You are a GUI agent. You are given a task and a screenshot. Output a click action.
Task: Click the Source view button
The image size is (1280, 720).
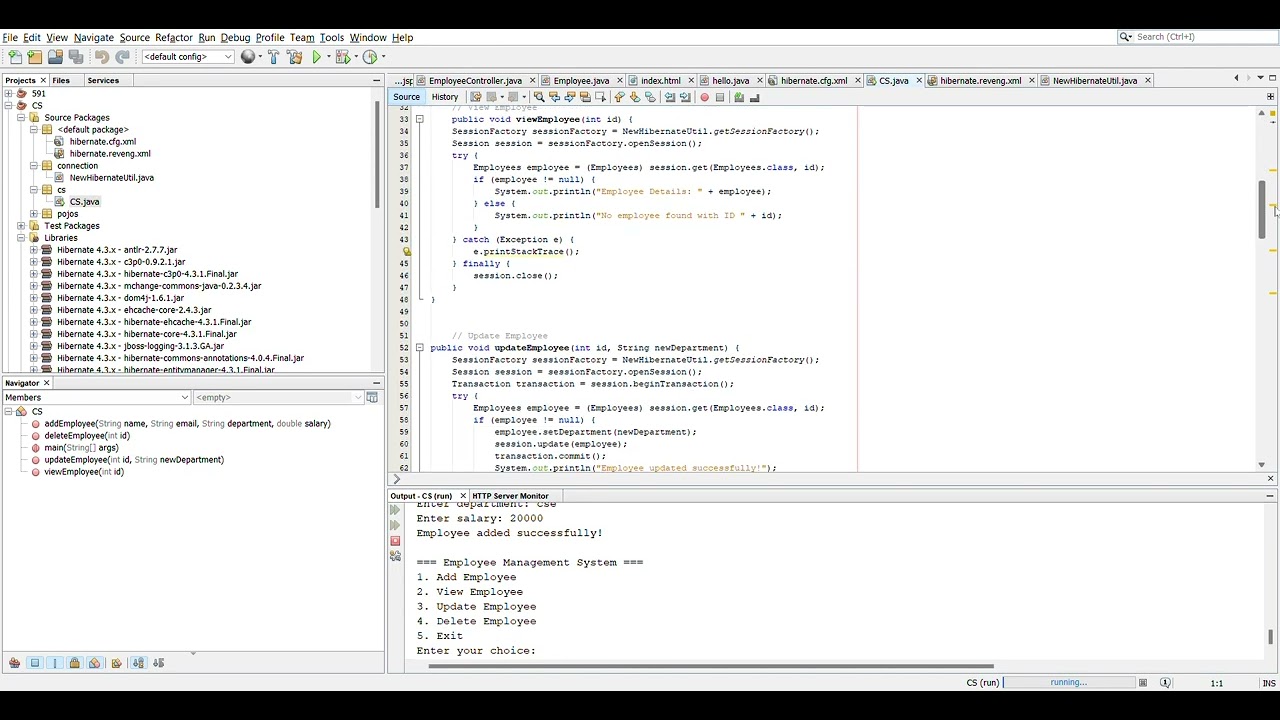click(x=406, y=97)
